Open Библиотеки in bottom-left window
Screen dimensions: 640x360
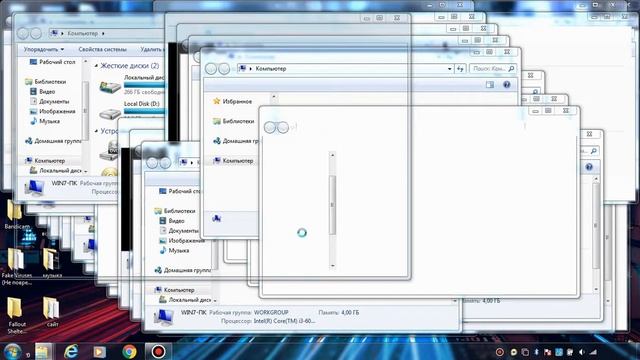pyautogui.click(x=175, y=211)
